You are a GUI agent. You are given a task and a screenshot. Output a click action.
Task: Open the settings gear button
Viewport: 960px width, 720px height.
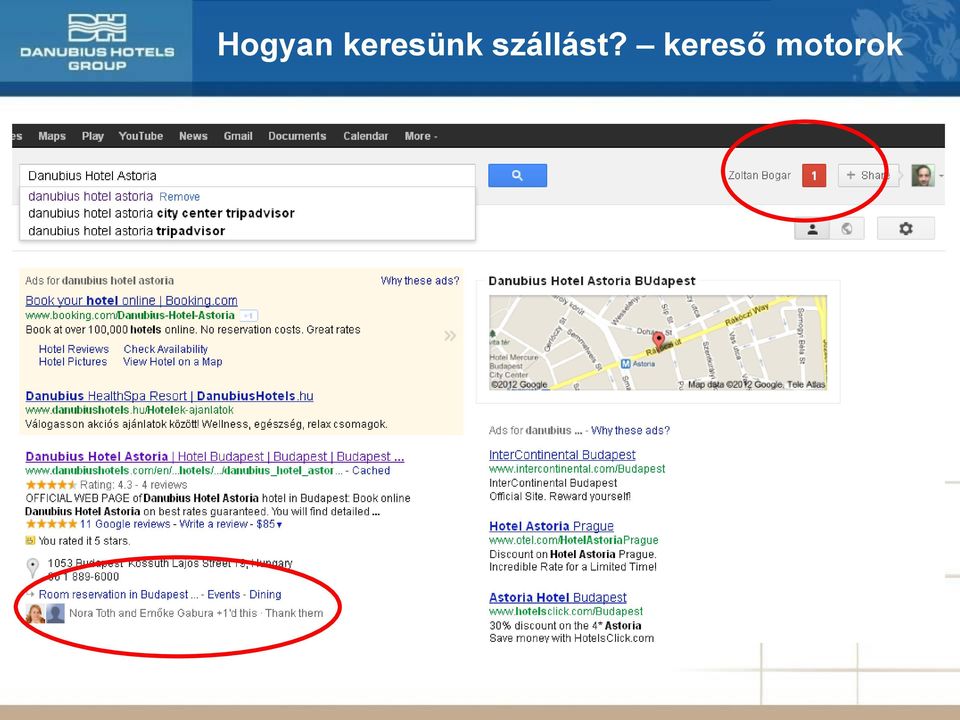click(906, 228)
